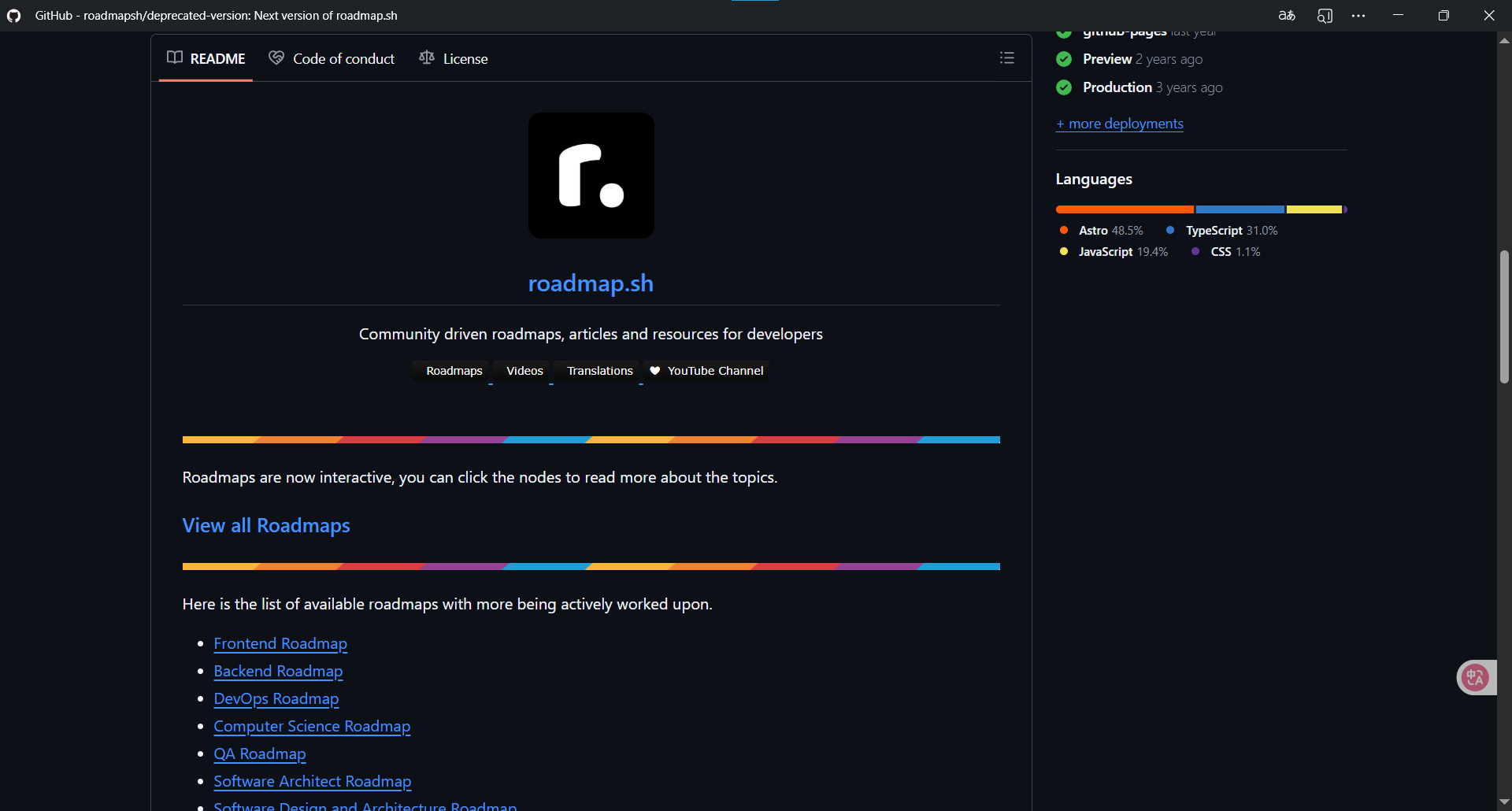Open the roadmap.sh heading link
The height and width of the screenshot is (811, 1512).
pos(591,283)
